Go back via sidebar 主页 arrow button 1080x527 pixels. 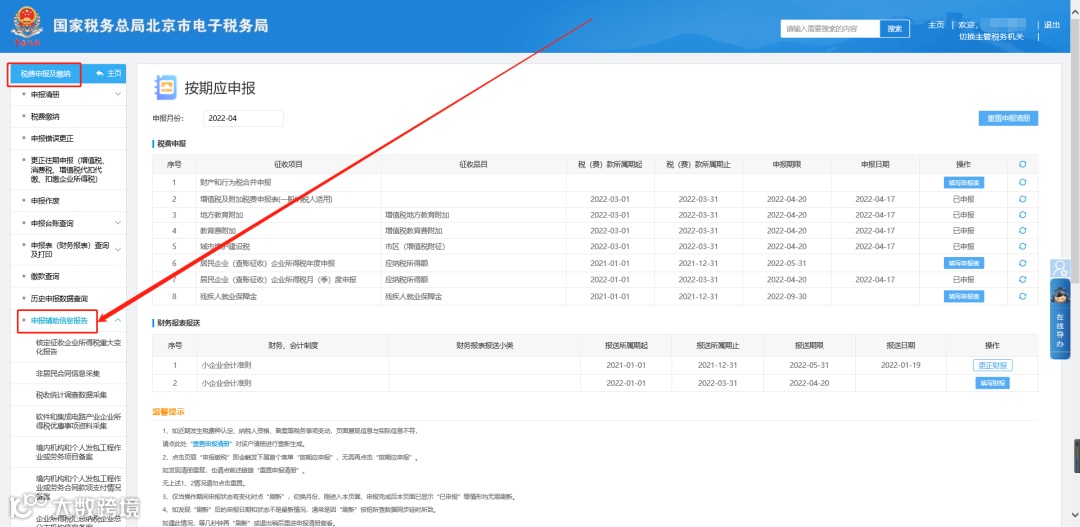[108, 73]
